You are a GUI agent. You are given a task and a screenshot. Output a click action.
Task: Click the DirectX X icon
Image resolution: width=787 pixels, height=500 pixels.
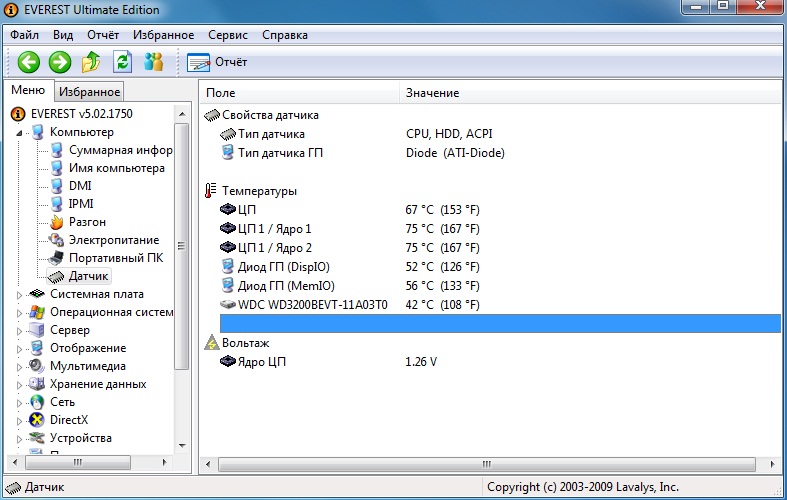click(x=37, y=420)
